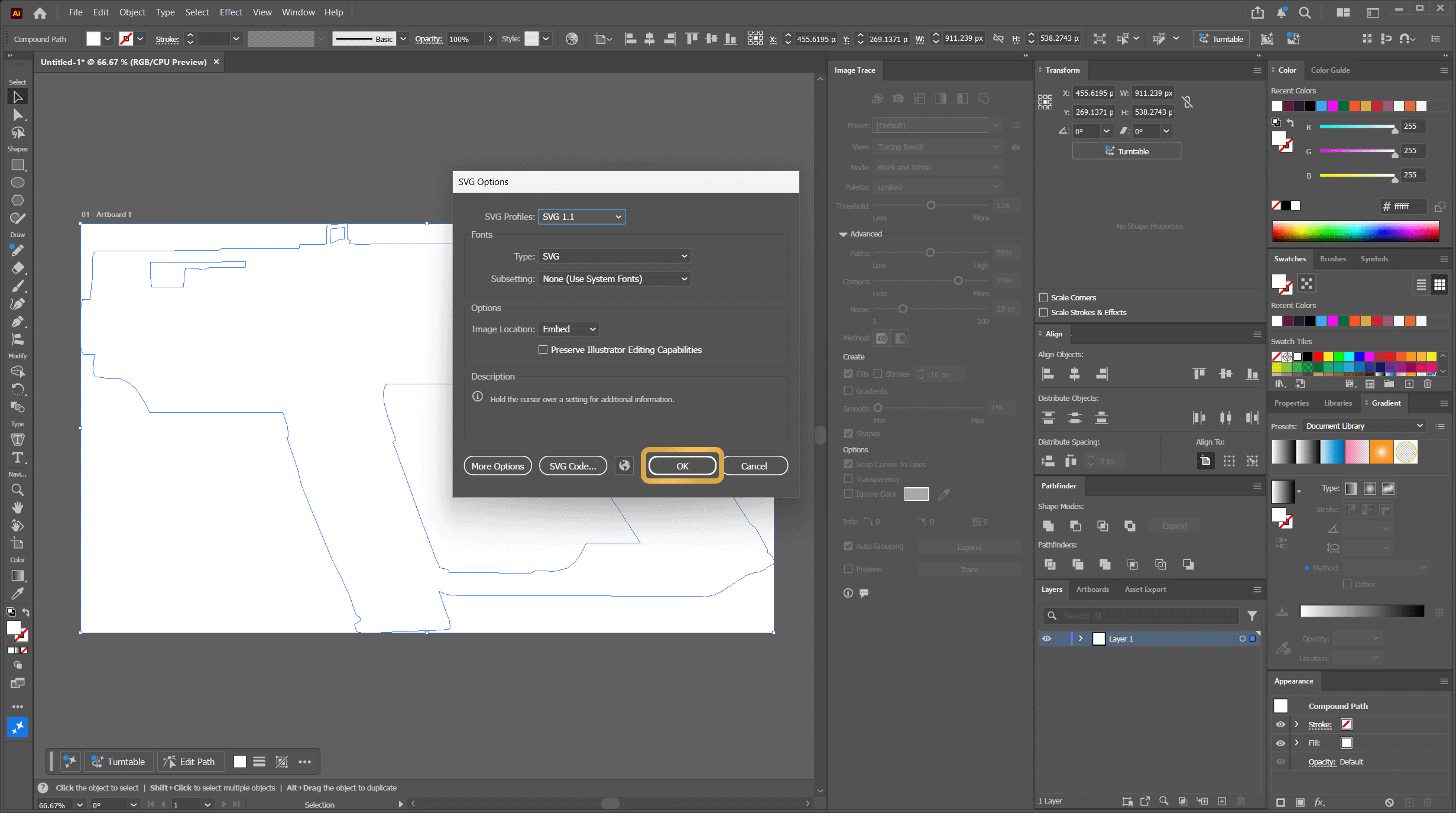Image resolution: width=1456 pixels, height=813 pixels.
Task: Open the zoom level 66.67% dropdown
Action: (x=79, y=805)
